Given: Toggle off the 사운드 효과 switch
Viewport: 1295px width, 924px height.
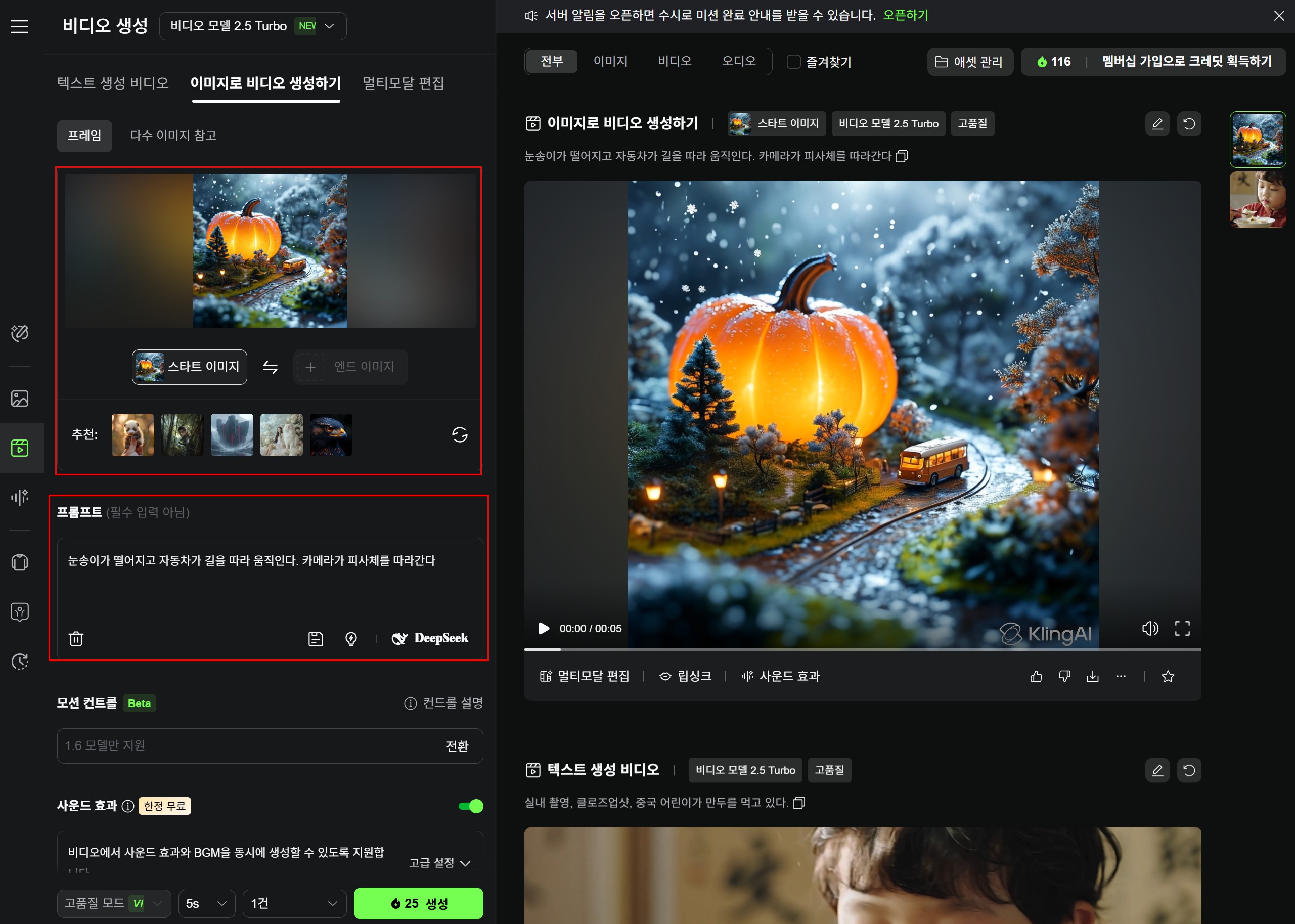Looking at the screenshot, I should point(469,806).
